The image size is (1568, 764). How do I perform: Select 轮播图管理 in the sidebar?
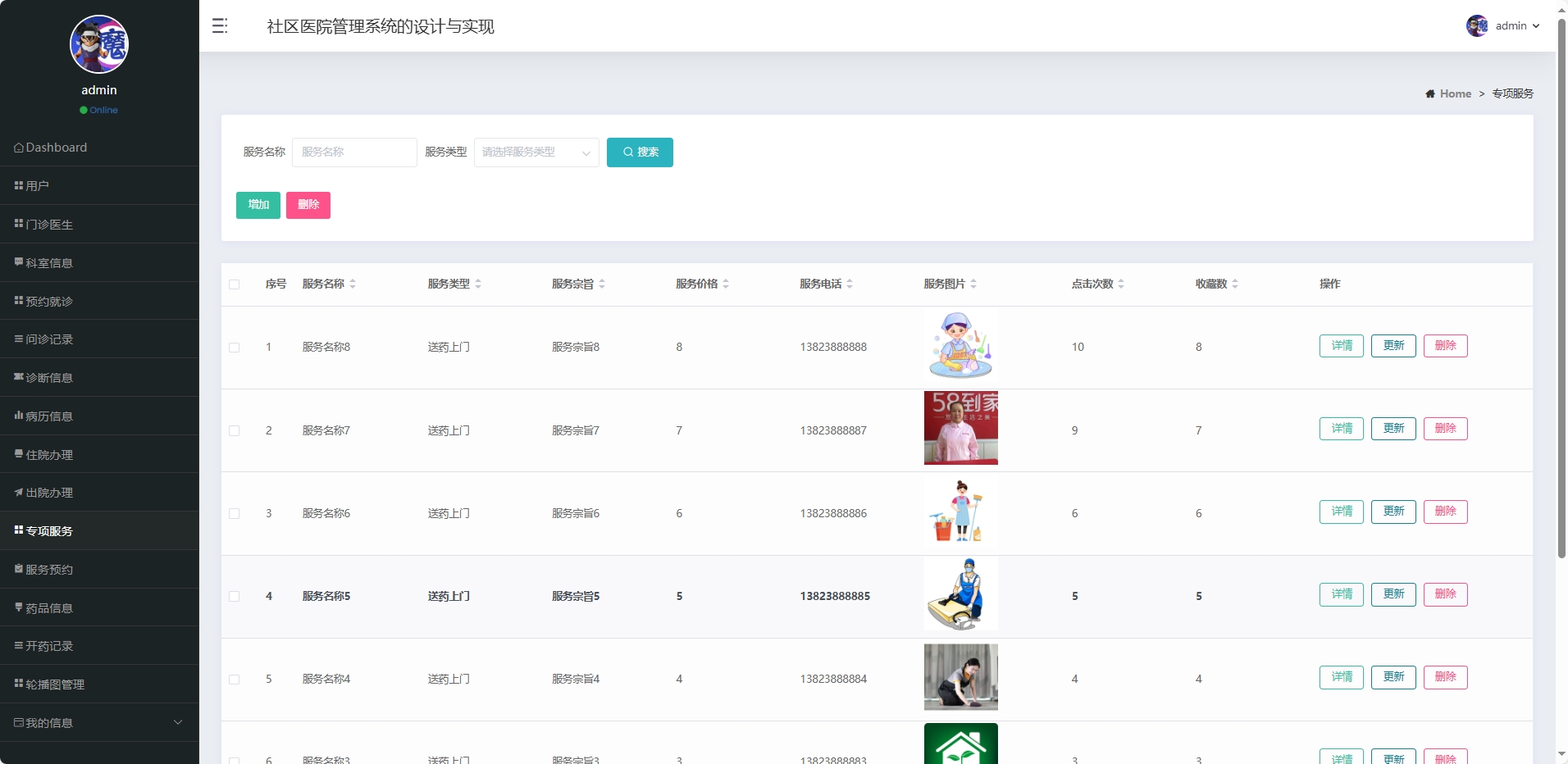coord(99,684)
